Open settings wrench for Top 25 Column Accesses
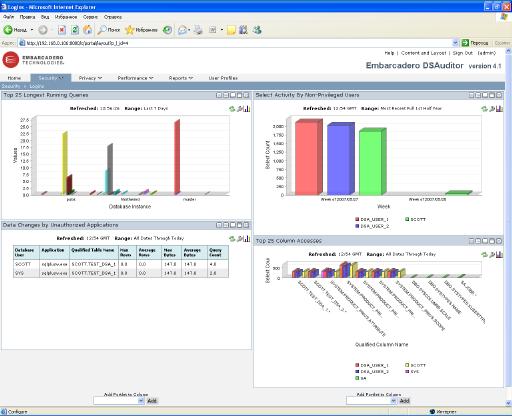This screenshot has width=512, height=416. tap(492, 255)
